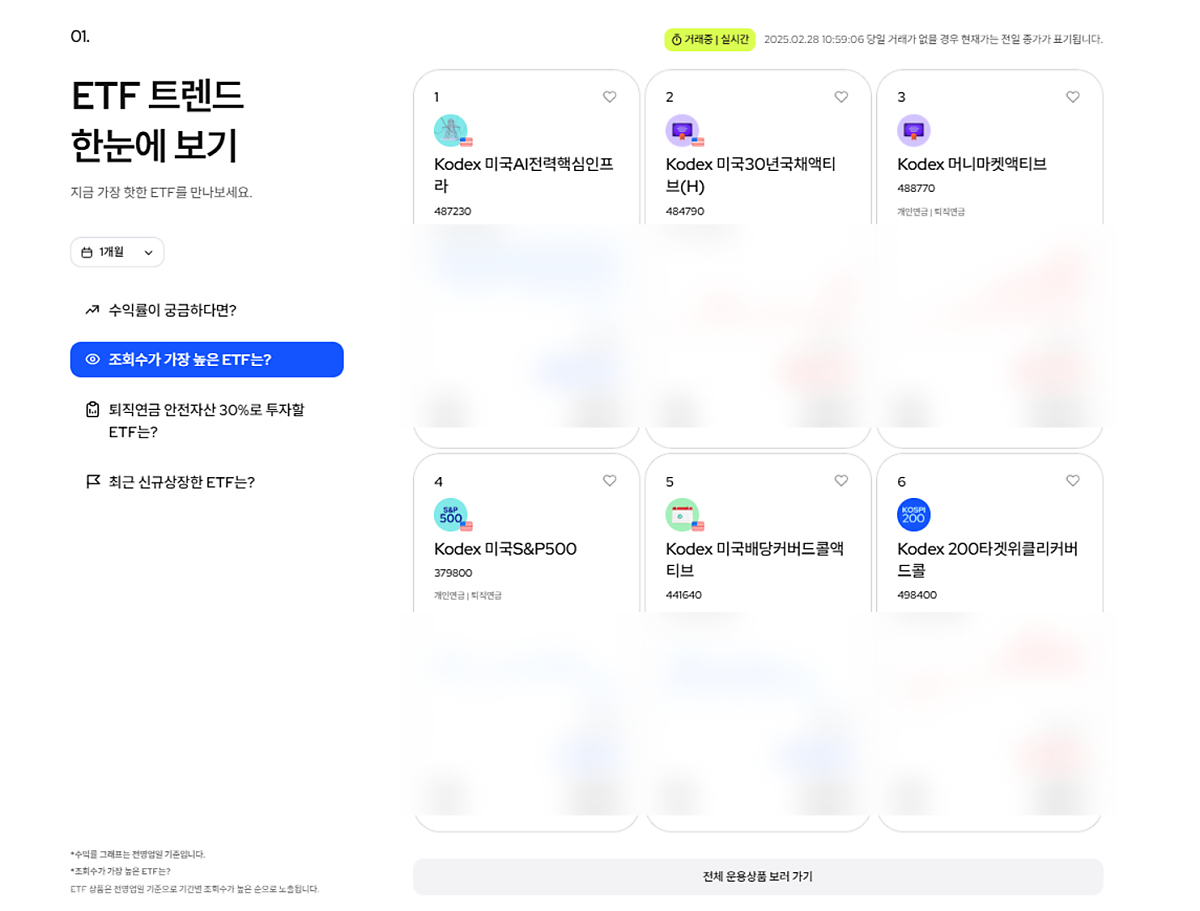Screen dimensions: 1200x911
Task: Open the 1개월 period dropdown
Action: point(117,252)
